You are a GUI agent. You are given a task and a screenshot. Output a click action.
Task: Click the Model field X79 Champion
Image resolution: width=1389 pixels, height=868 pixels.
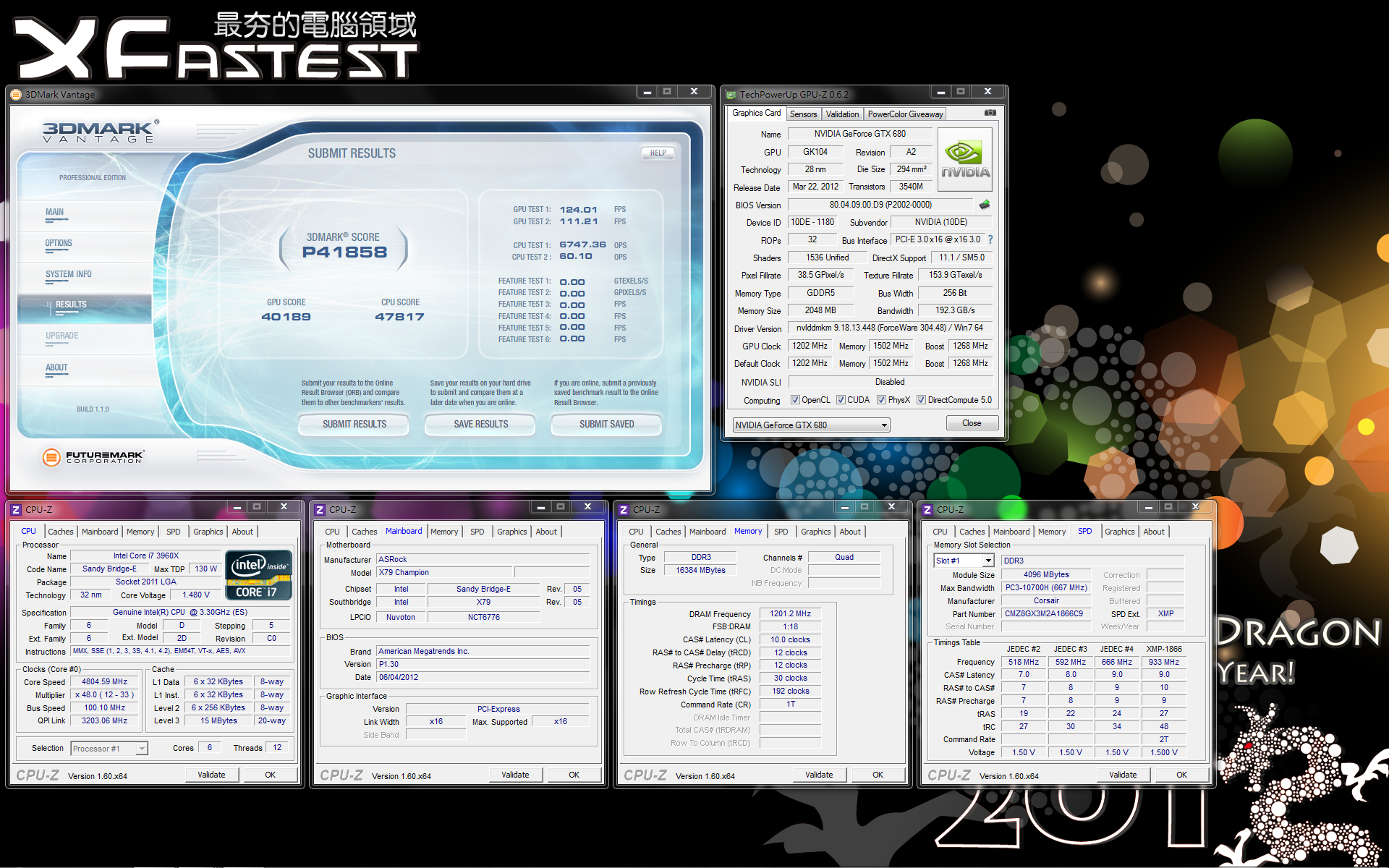pyautogui.click(x=445, y=573)
